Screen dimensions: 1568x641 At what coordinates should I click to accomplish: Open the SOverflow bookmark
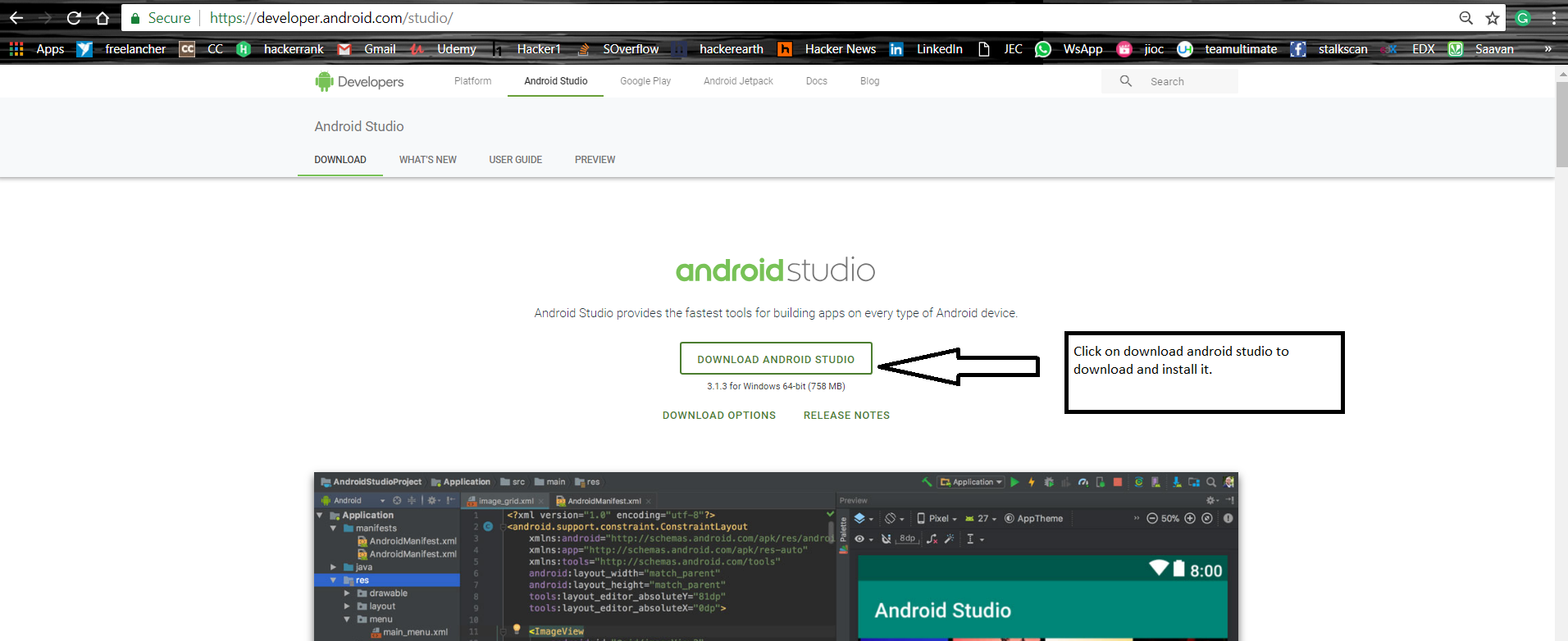click(618, 49)
